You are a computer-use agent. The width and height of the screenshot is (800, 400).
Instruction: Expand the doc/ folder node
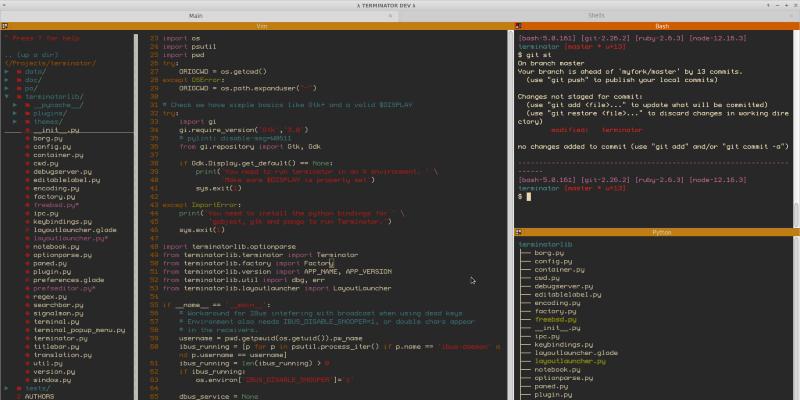coord(32,79)
